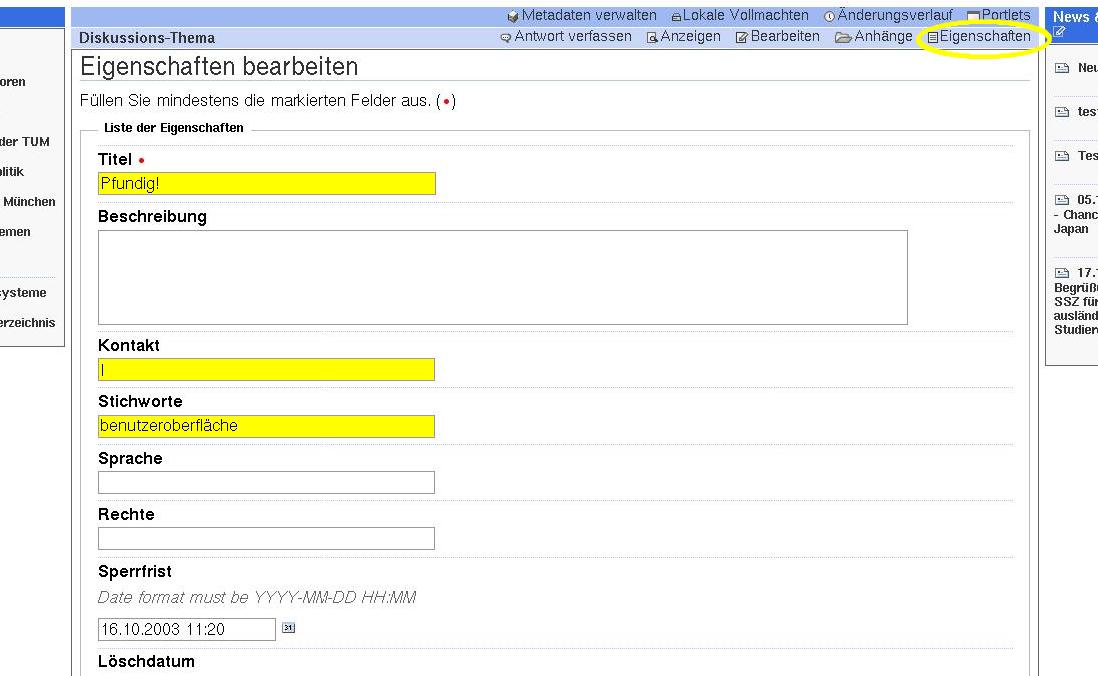Click the Sperrfrist date field
This screenshot has height=676, width=1098.
[x=186, y=629]
